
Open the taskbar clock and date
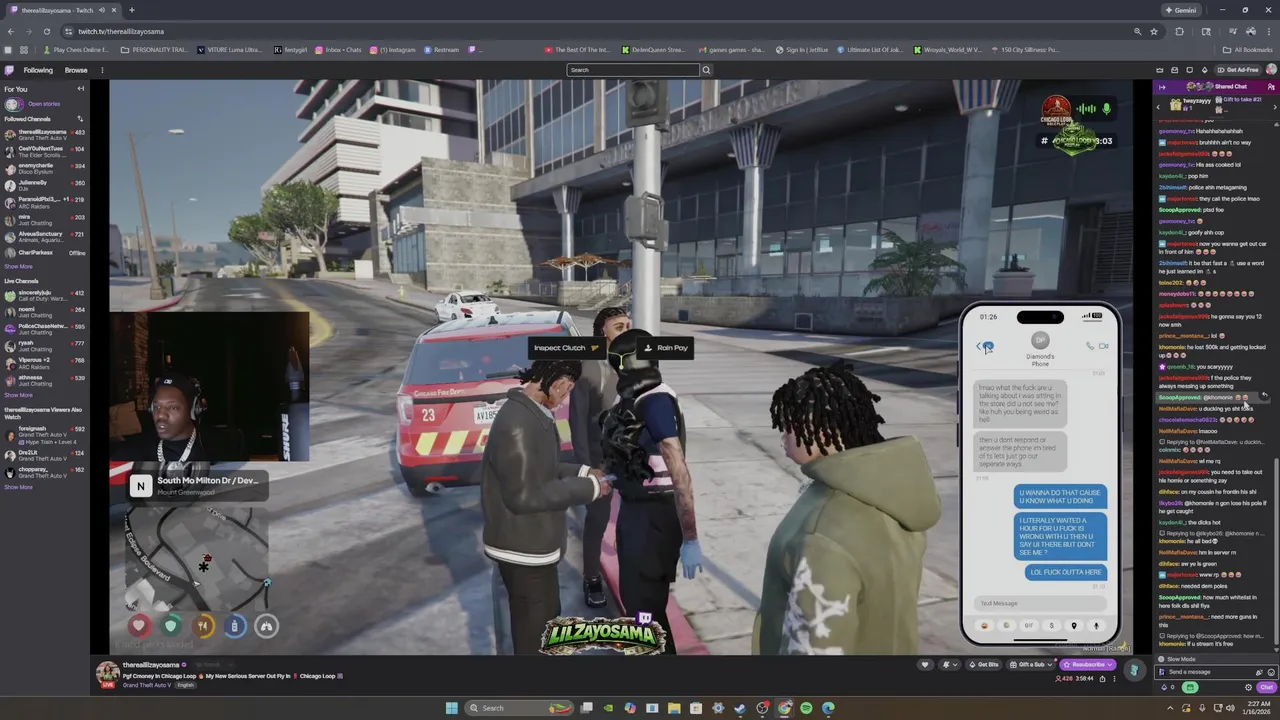tap(1256, 708)
